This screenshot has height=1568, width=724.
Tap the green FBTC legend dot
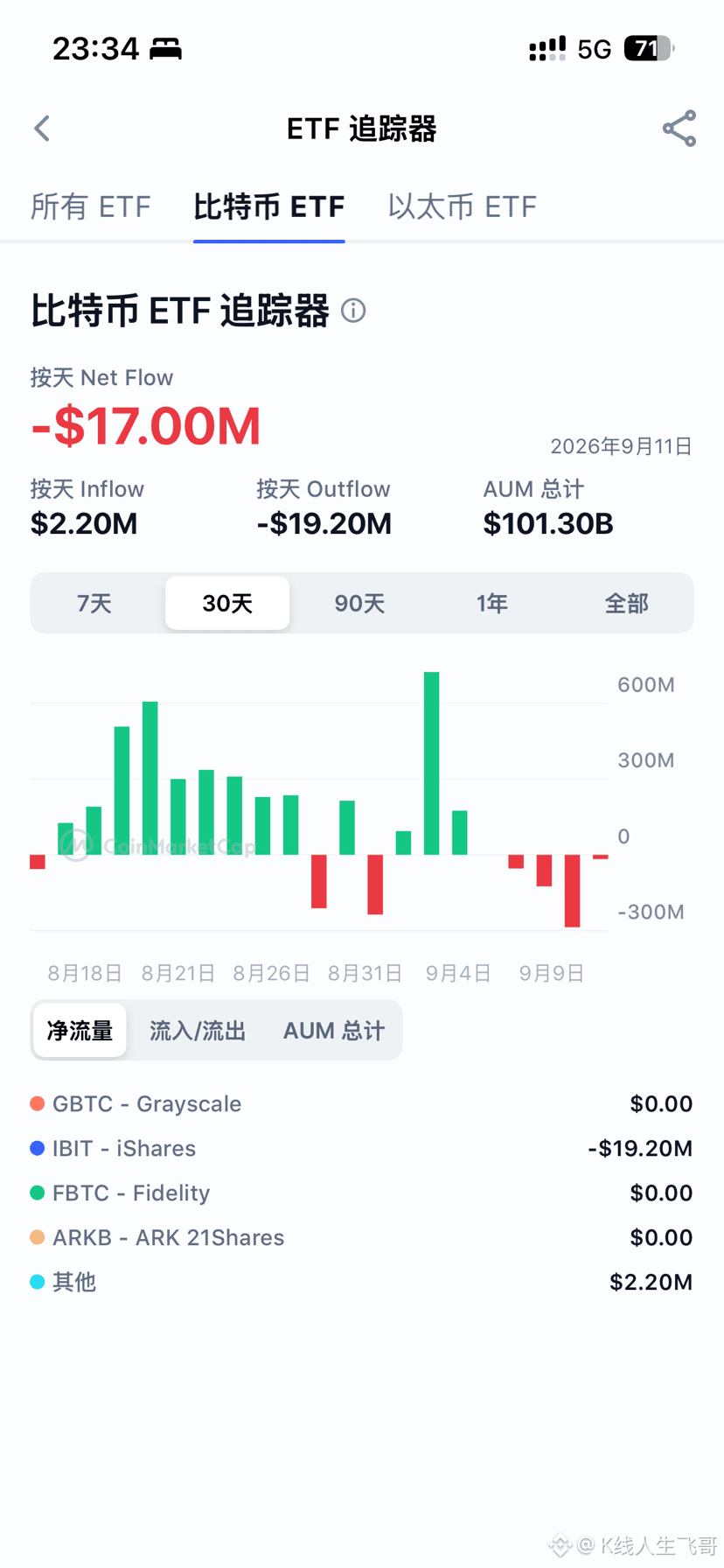pos(38,1193)
